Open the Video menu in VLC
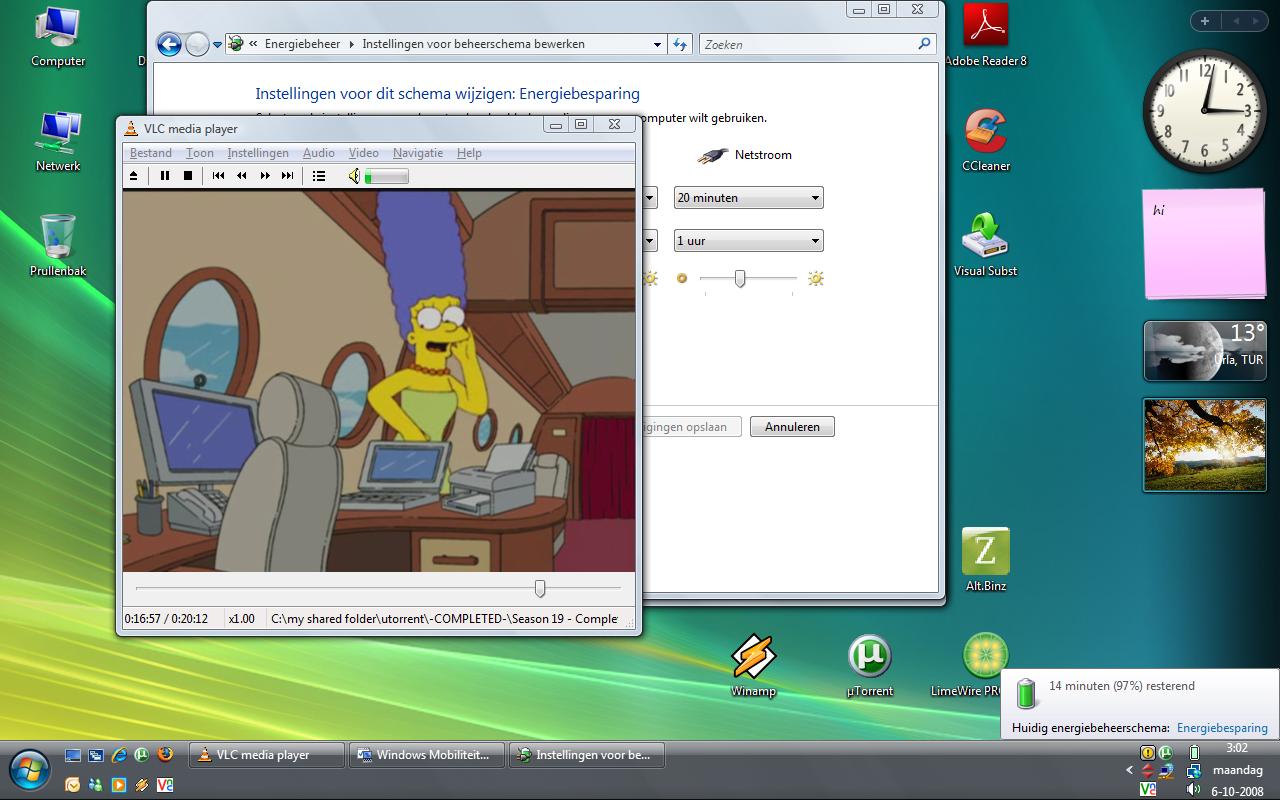1280x800 pixels. pyautogui.click(x=363, y=153)
